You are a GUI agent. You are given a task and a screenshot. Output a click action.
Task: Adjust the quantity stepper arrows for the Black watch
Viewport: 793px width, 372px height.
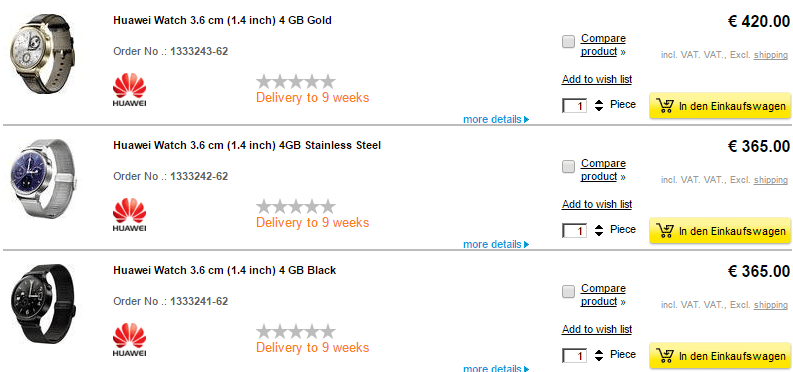599,355
